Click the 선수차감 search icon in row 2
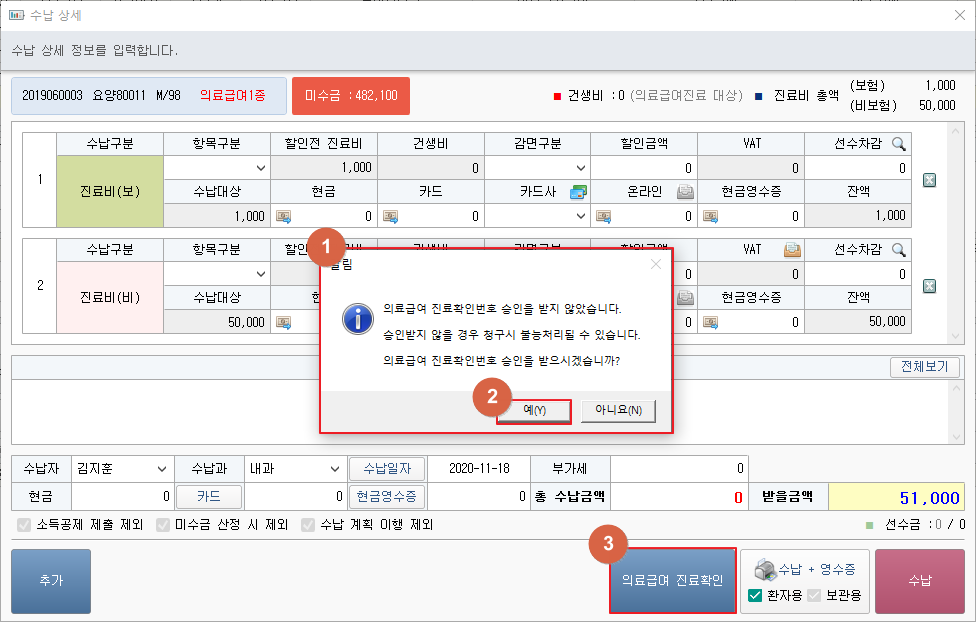This screenshot has width=976, height=622. coord(899,250)
